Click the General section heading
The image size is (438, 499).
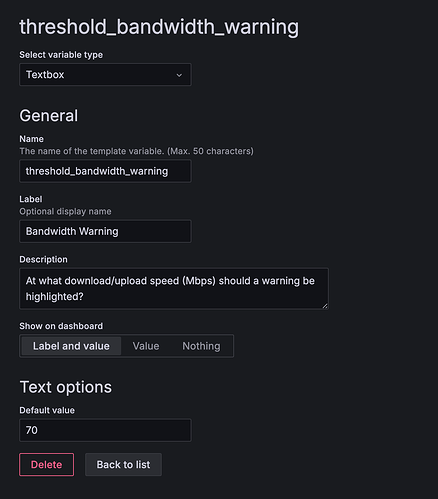(x=49, y=116)
